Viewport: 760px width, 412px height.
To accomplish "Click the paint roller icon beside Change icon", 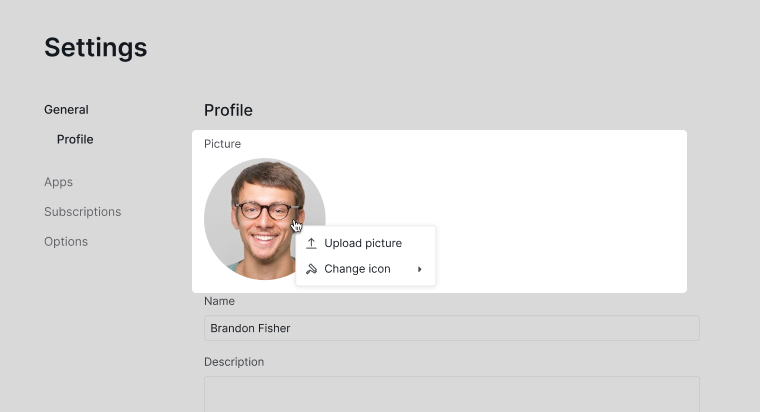I will [311, 269].
